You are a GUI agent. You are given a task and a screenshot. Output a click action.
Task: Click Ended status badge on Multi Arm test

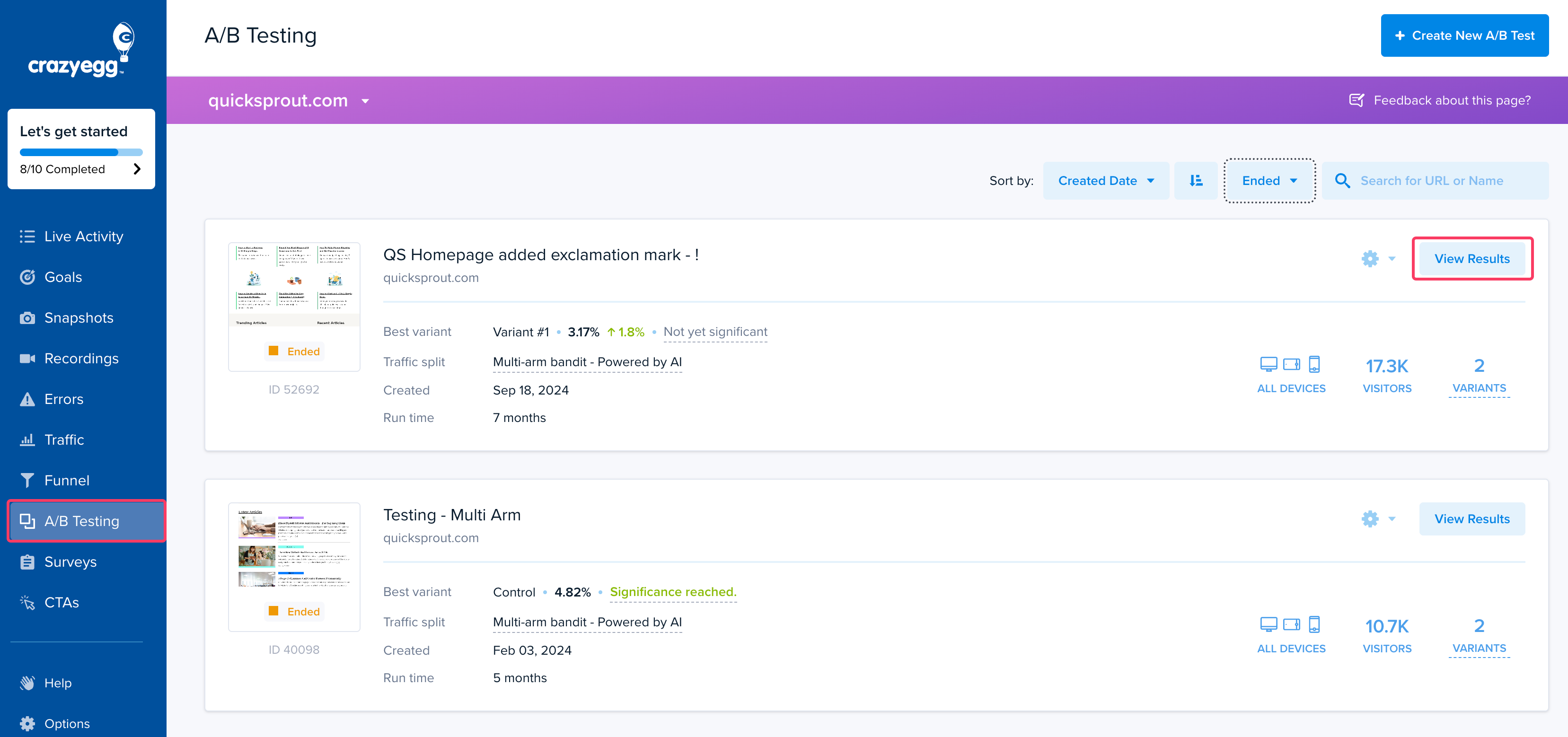(295, 612)
